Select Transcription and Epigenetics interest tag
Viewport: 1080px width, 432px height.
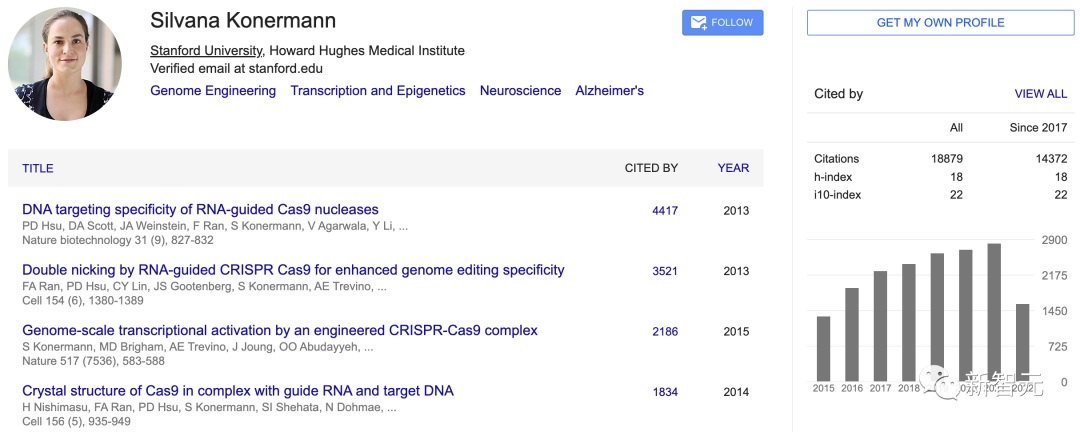coord(378,91)
